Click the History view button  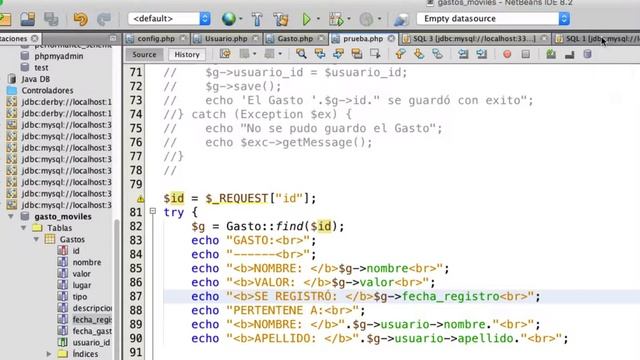click(187, 54)
